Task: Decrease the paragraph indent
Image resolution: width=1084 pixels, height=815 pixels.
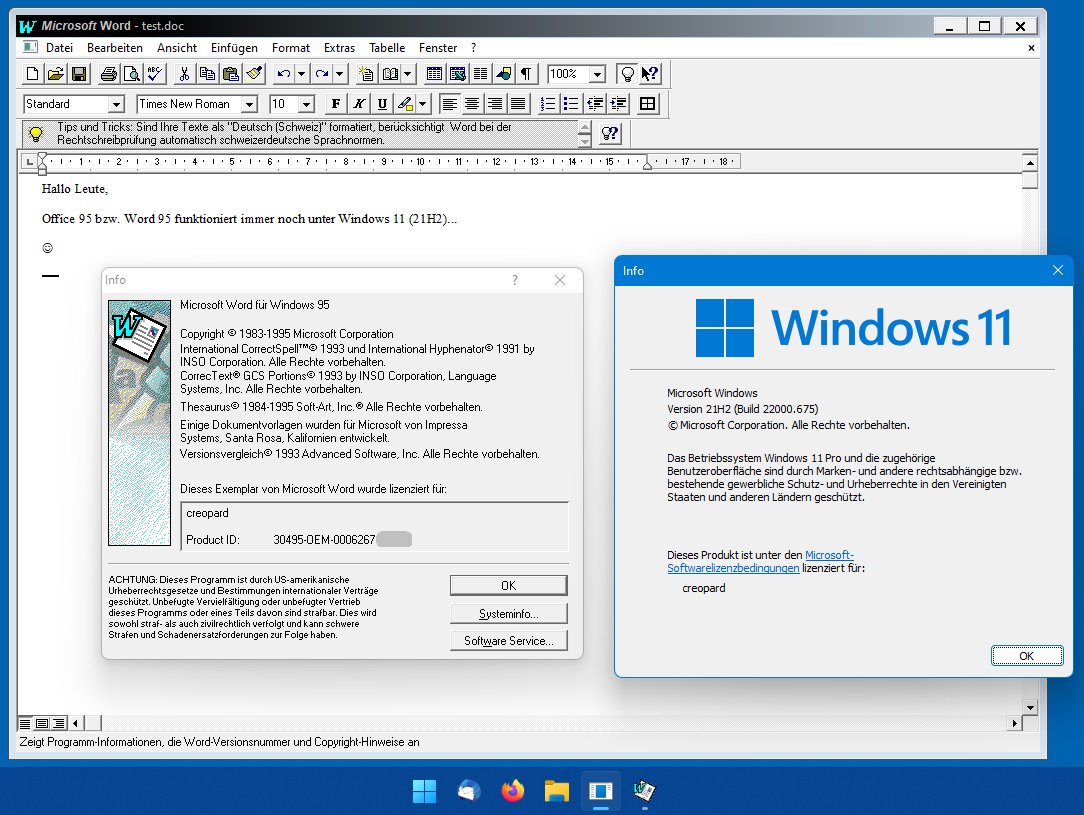Action: click(x=595, y=104)
